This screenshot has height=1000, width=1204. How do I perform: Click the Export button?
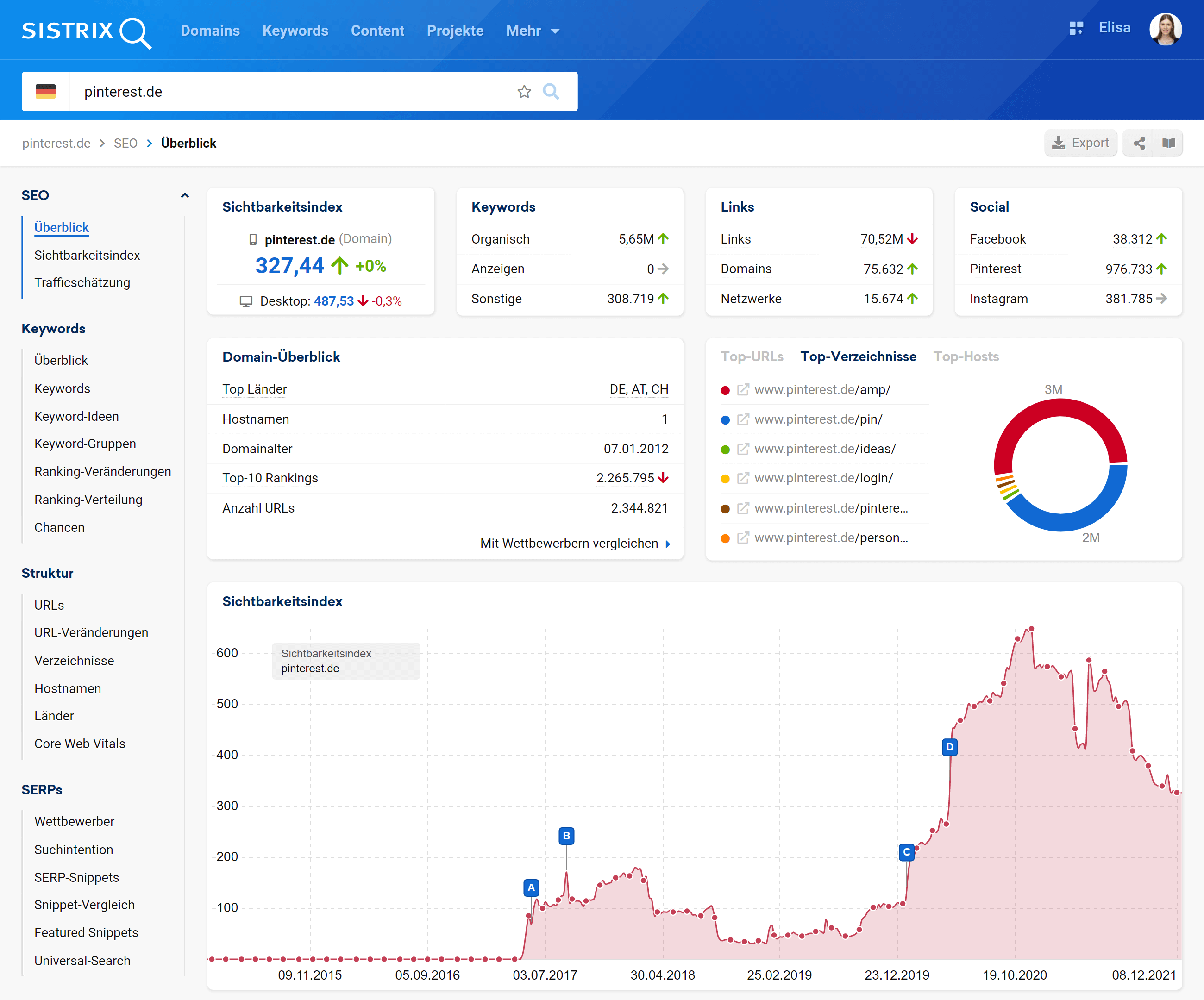coord(1080,143)
